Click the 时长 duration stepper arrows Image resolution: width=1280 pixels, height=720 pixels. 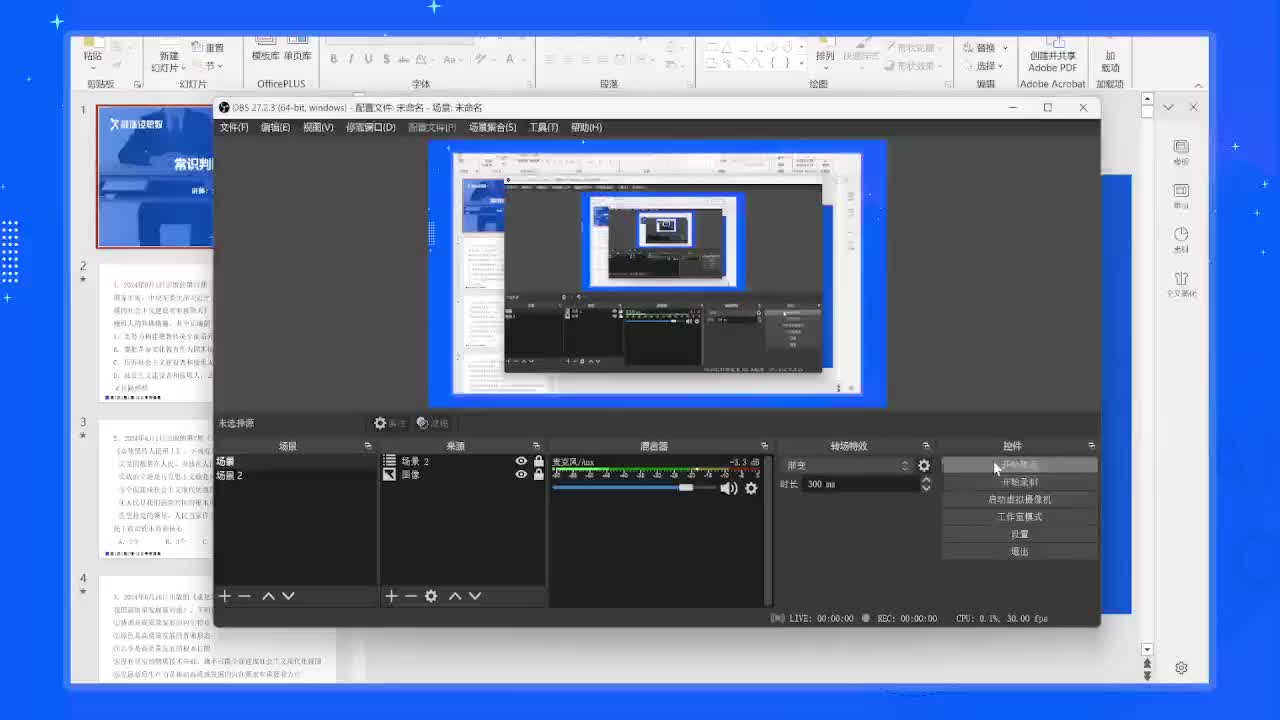[x=926, y=484]
